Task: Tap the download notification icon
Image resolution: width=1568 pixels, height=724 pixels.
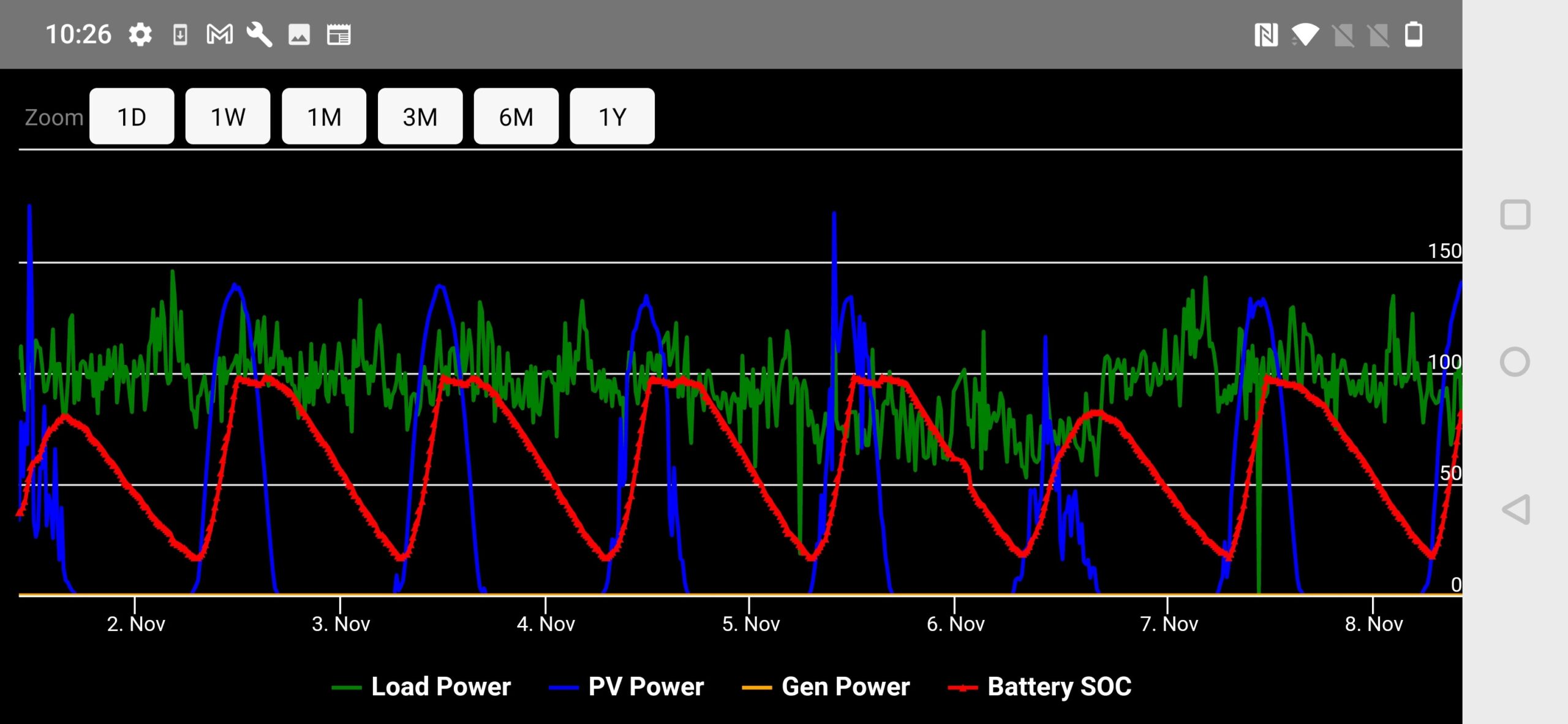Action: point(180,35)
